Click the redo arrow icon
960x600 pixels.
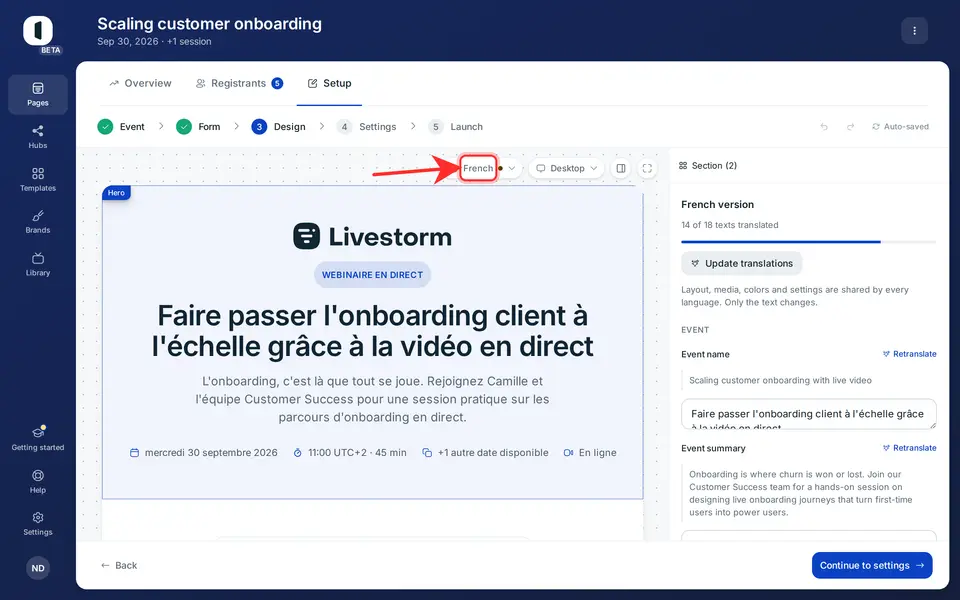[850, 127]
